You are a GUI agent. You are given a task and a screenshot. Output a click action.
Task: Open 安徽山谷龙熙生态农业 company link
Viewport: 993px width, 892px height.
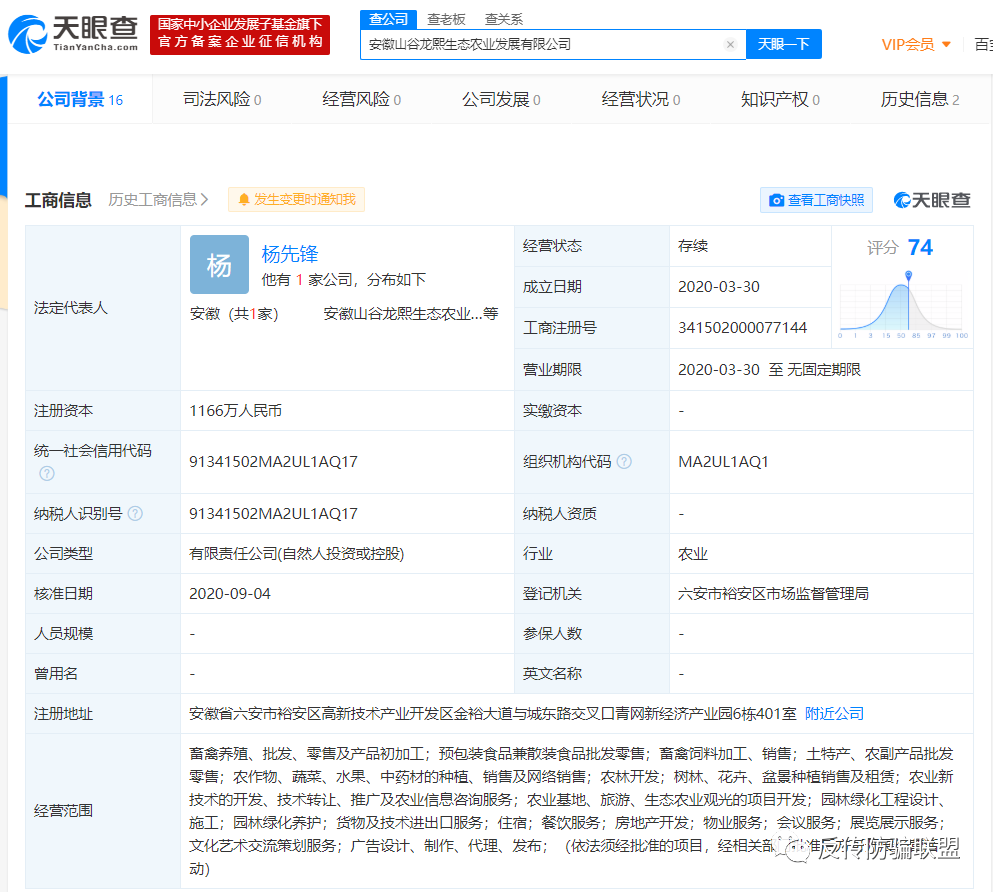click(410, 314)
